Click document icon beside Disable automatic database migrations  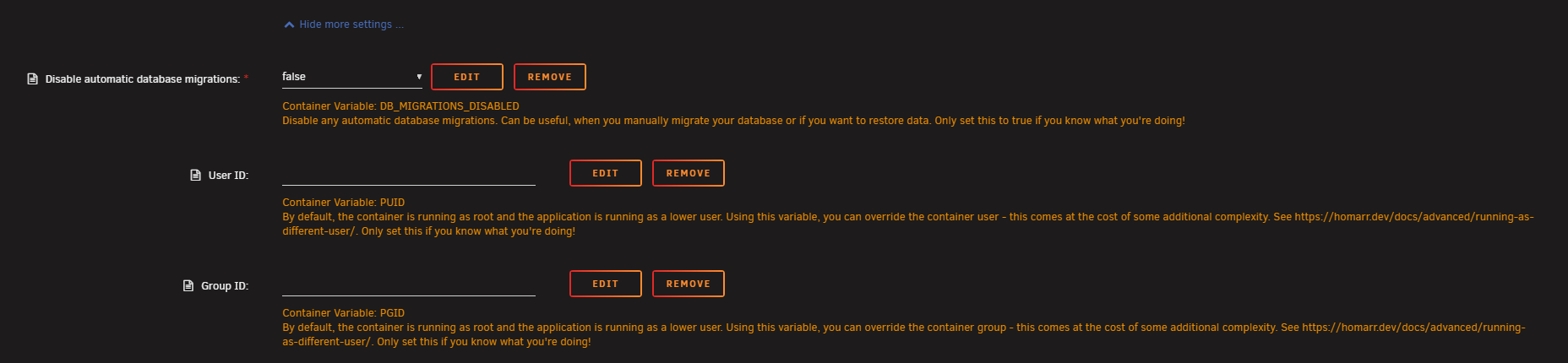pos(33,79)
